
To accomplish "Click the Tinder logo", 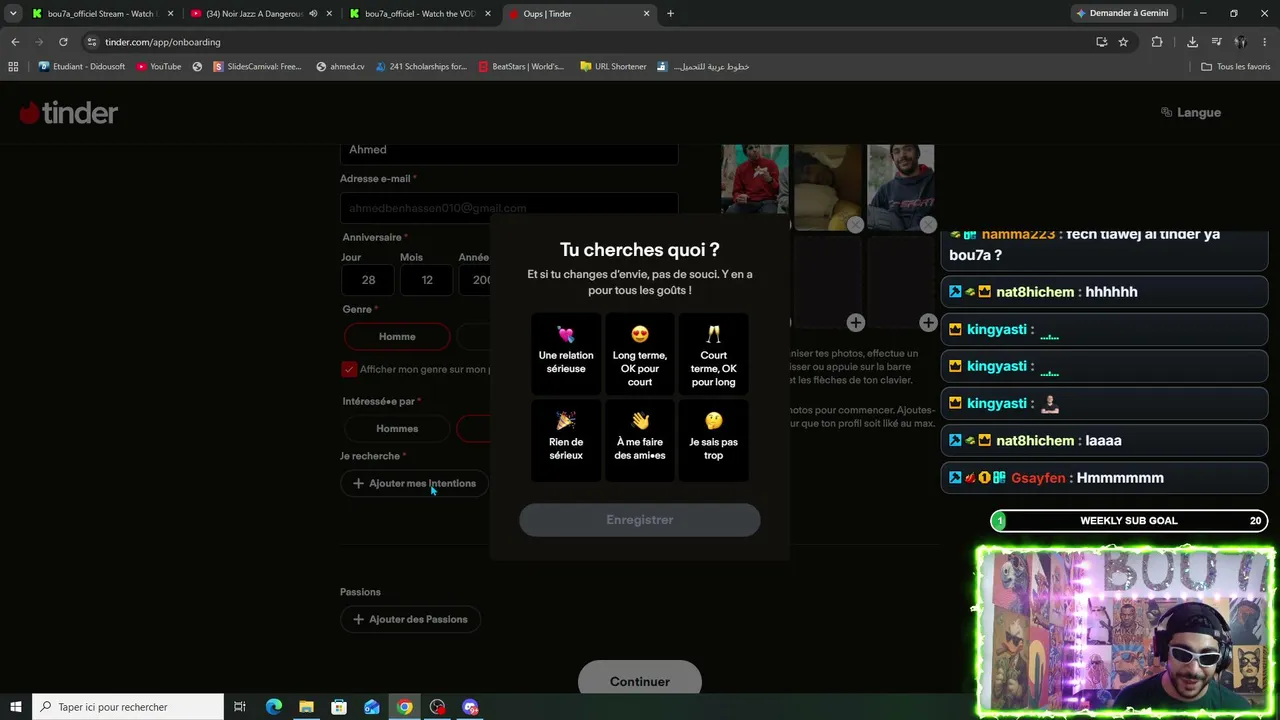I will [x=69, y=113].
